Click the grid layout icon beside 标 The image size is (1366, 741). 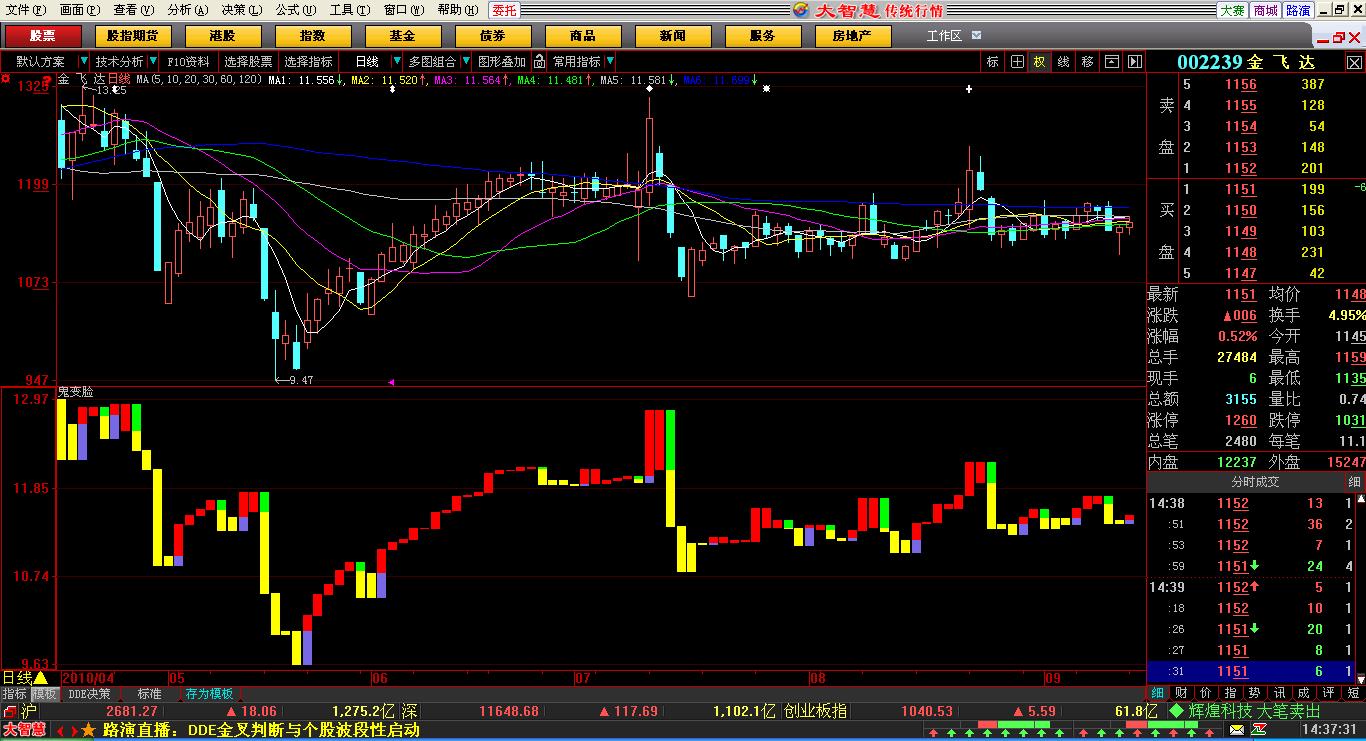1017,62
